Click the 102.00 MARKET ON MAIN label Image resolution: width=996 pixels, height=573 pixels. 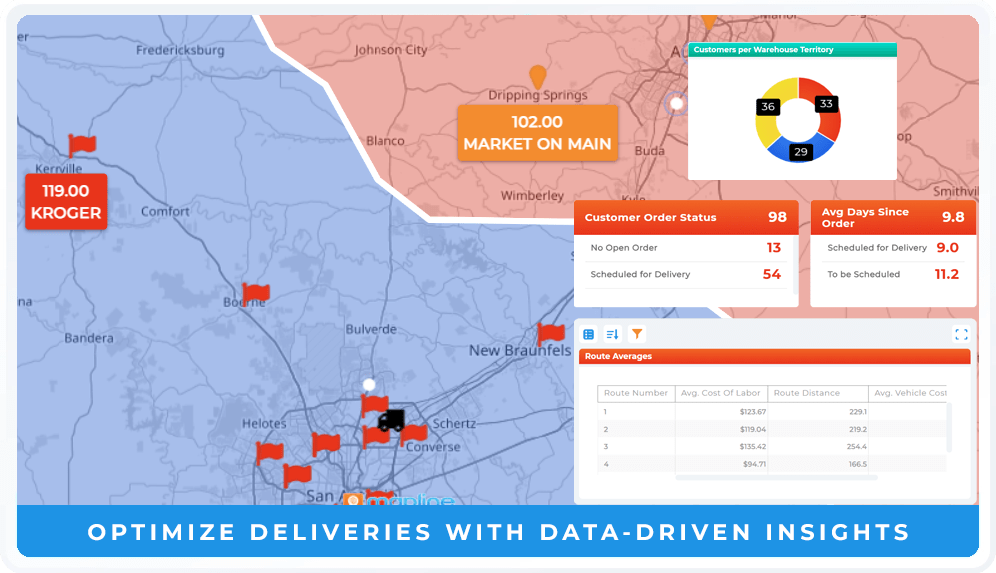[537, 133]
